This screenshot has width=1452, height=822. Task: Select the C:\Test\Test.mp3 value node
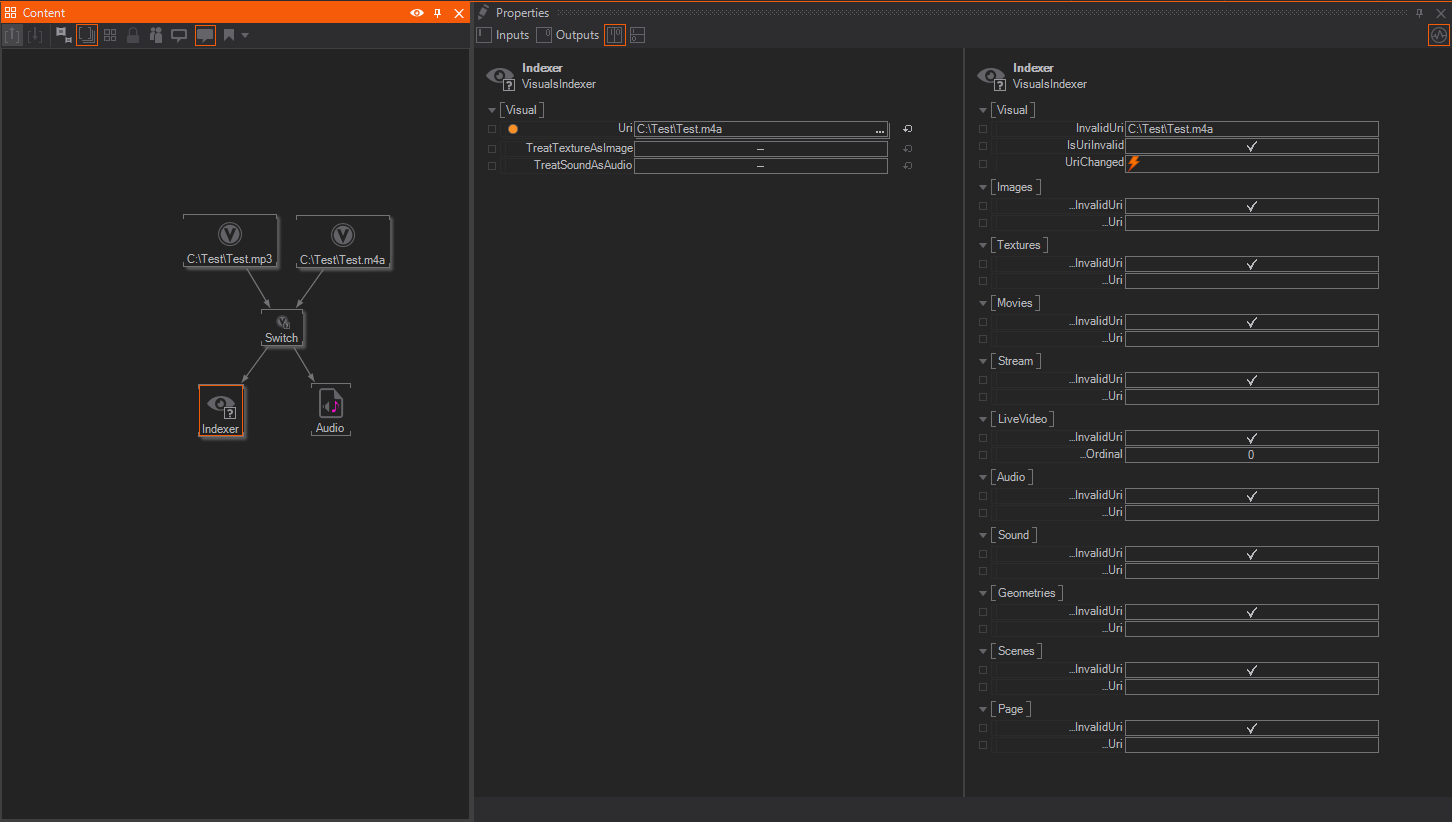(x=230, y=242)
